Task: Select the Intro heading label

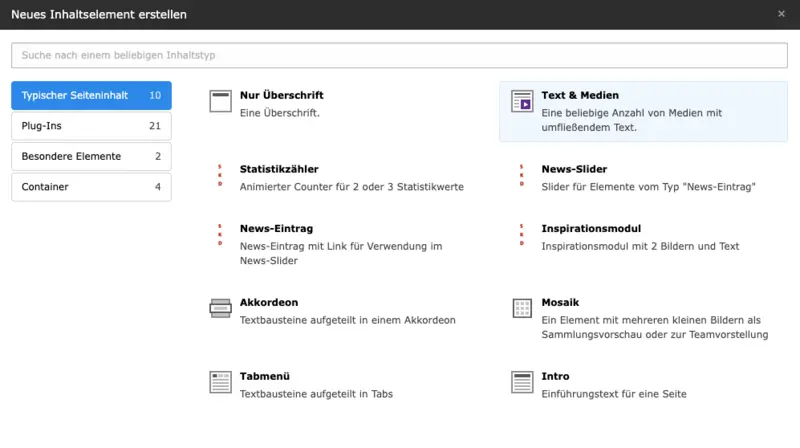Action: (x=555, y=376)
